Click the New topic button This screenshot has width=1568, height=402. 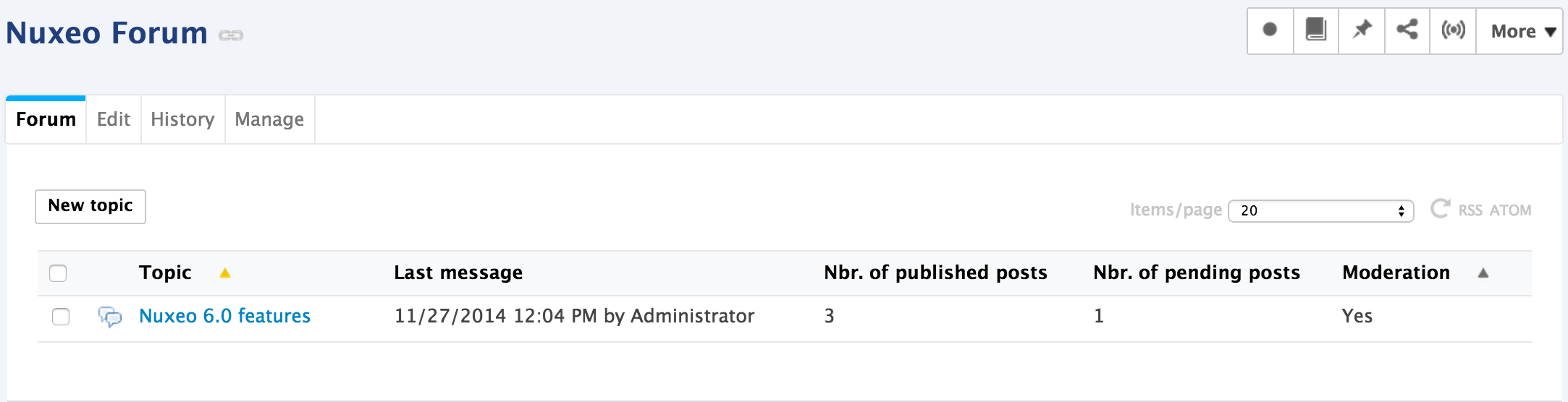point(90,207)
